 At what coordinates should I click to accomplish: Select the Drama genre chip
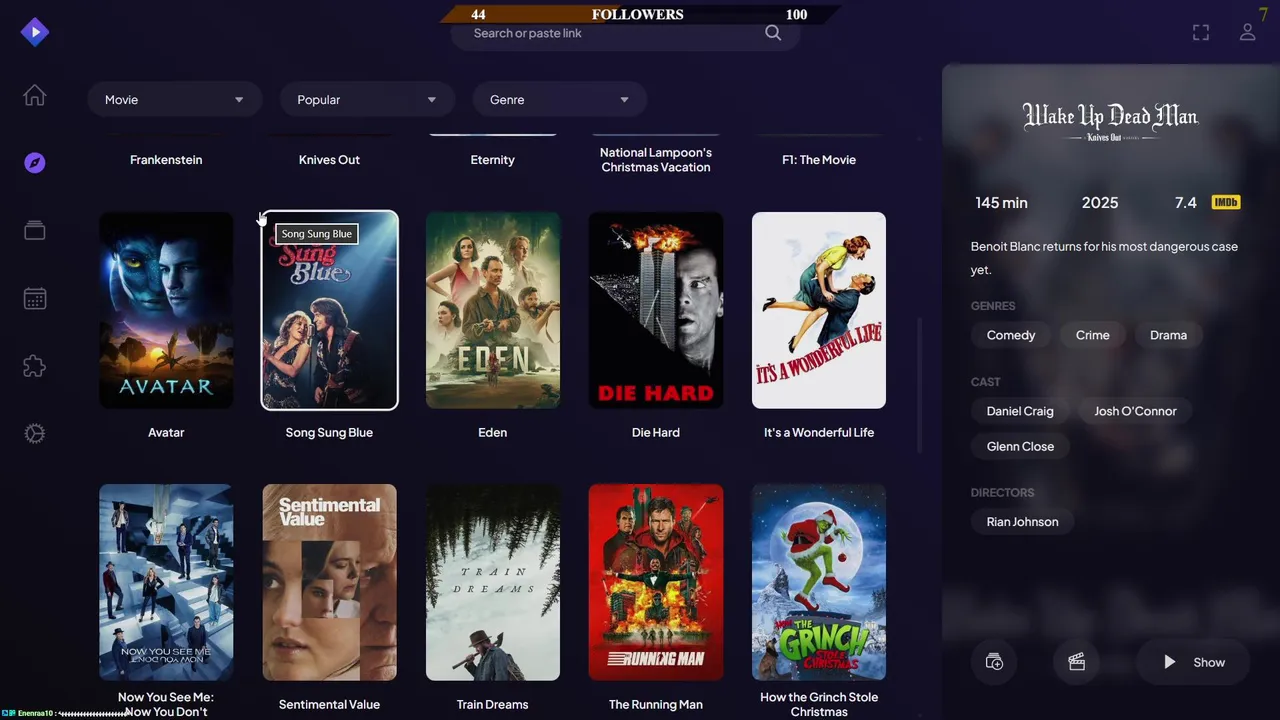(1168, 335)
